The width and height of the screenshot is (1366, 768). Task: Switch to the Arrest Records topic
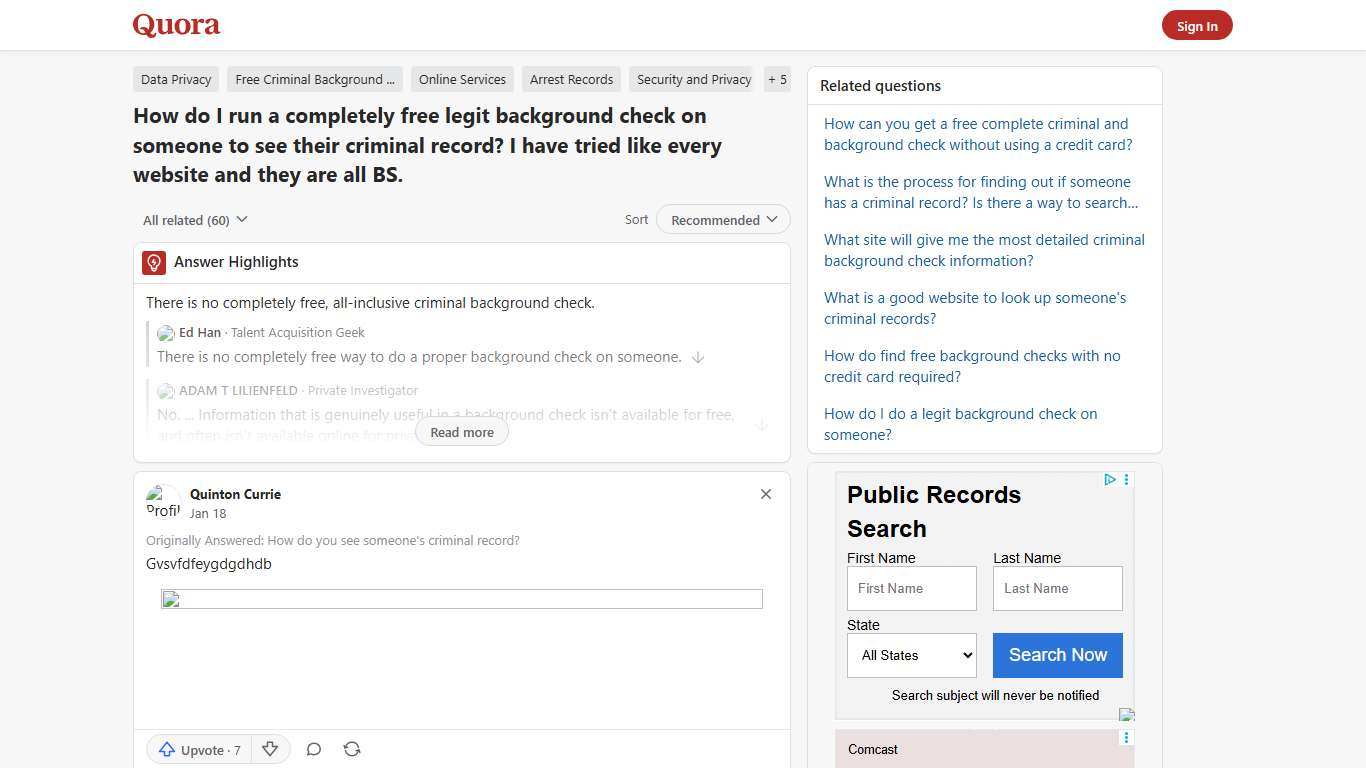(x=571, y=79)
